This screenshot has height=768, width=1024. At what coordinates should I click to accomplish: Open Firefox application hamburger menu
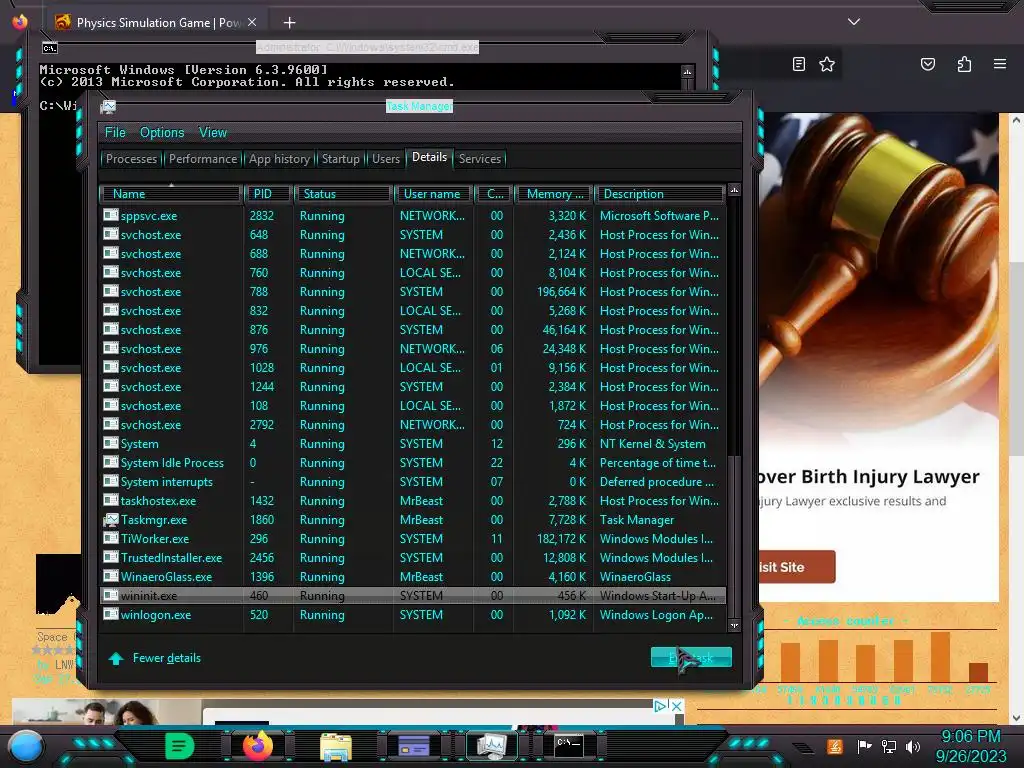point(1000,64)
